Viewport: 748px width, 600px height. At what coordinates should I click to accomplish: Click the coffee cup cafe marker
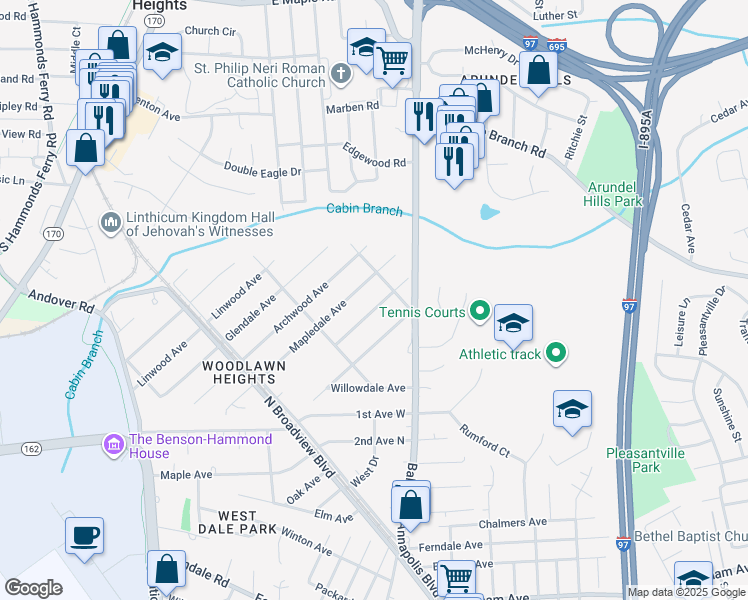(x=84, y=538)
